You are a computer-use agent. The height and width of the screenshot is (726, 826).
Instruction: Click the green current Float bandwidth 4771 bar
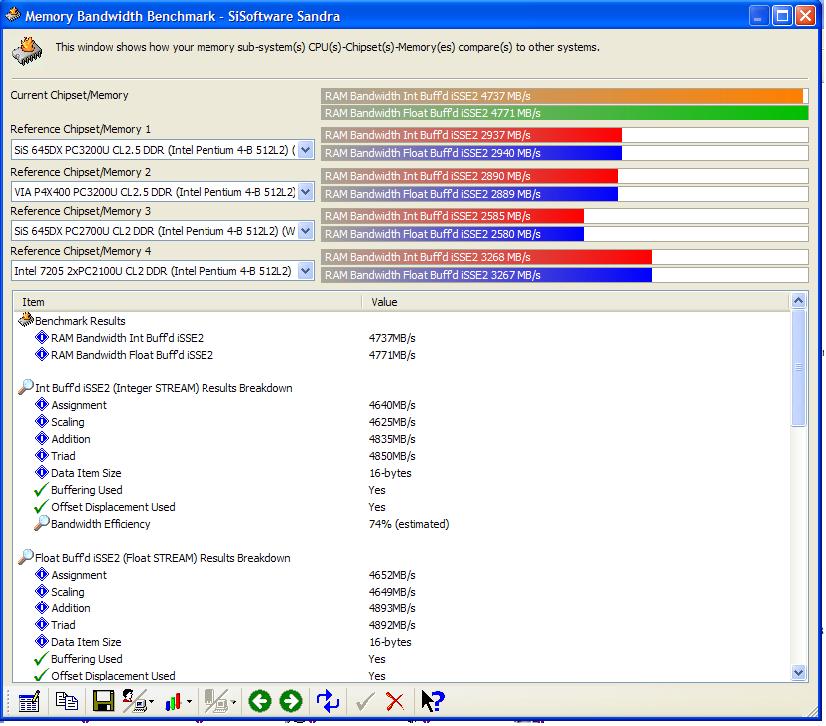(564, 113)
